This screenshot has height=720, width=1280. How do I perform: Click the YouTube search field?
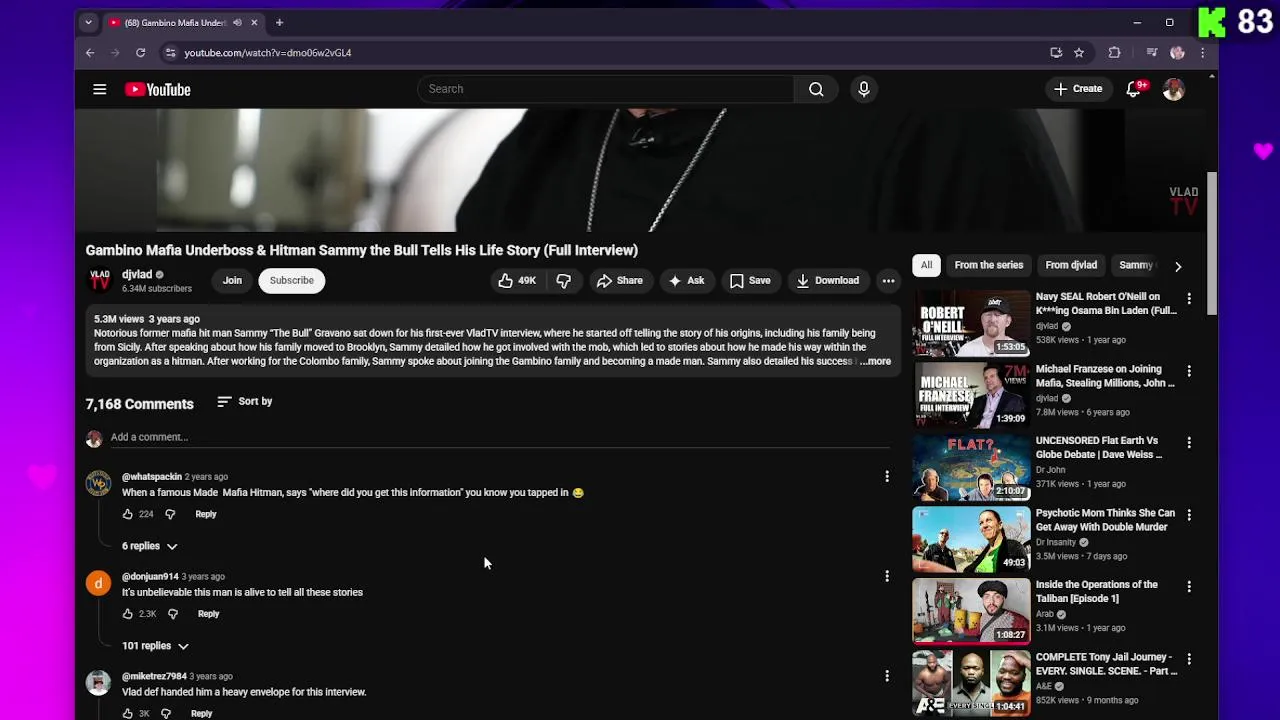click(605, 89)
